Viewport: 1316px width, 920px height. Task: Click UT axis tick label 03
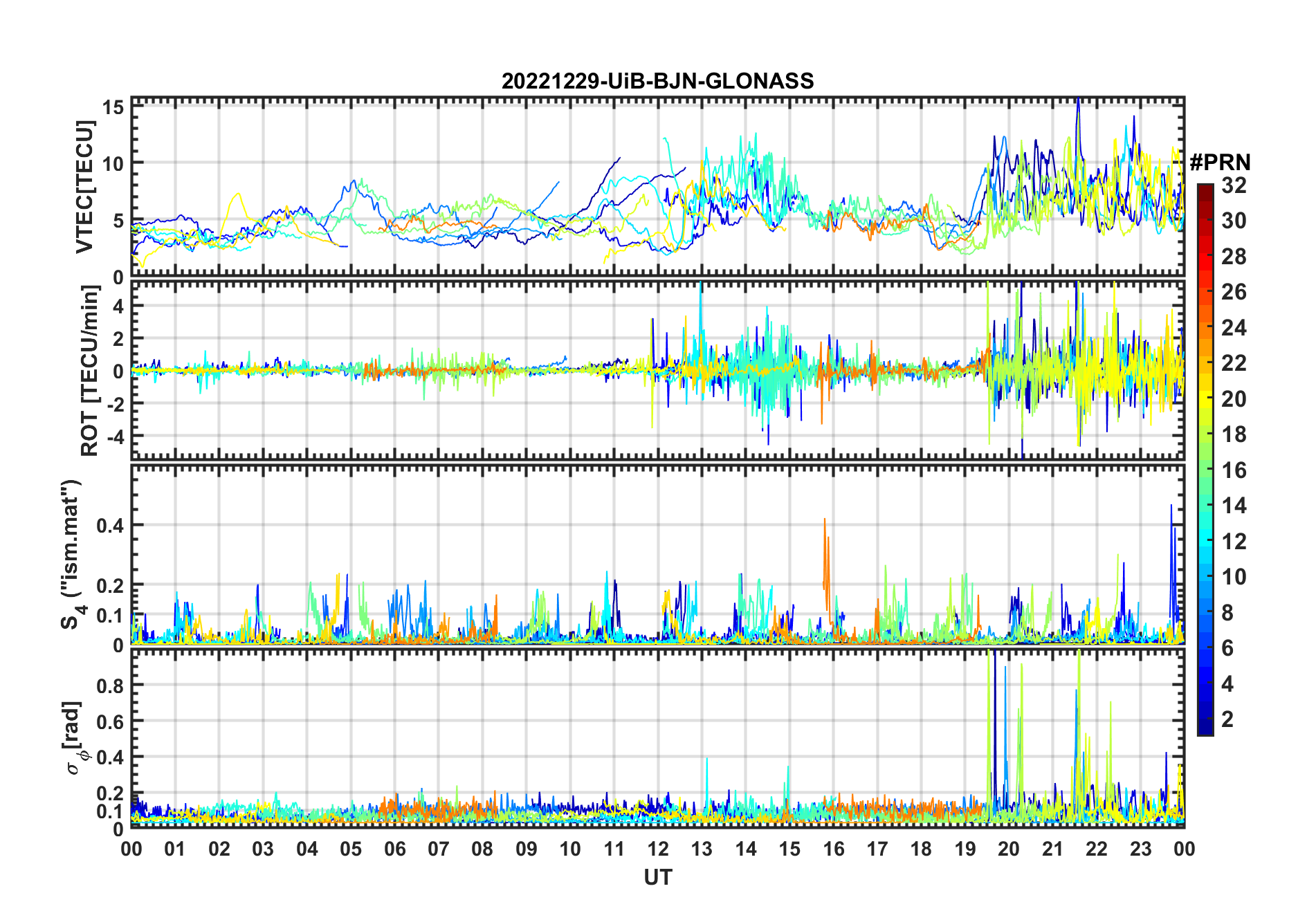263,849
